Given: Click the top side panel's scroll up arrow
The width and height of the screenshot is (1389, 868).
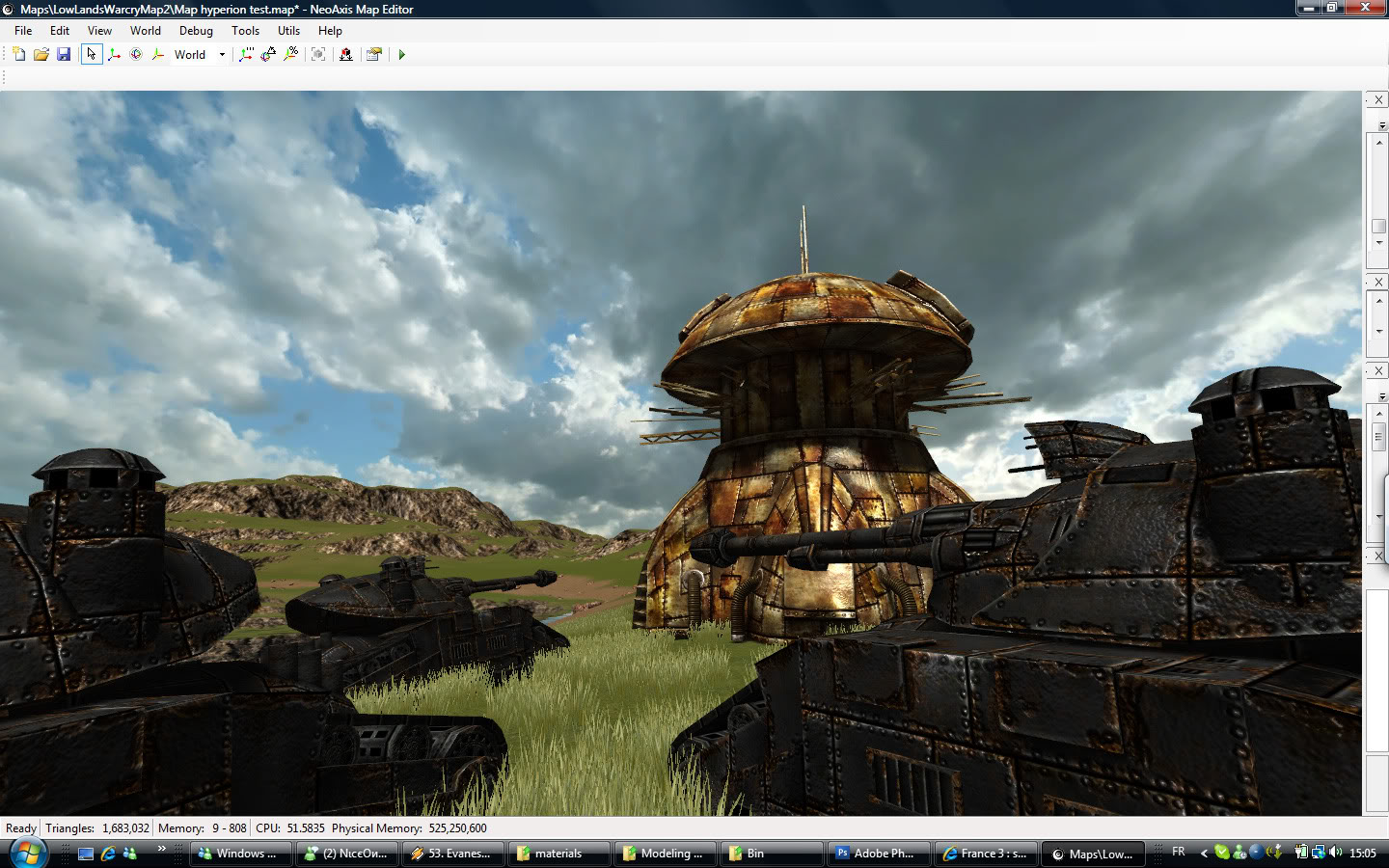Looking at the screenshot, I should (x=1379, y=143).
